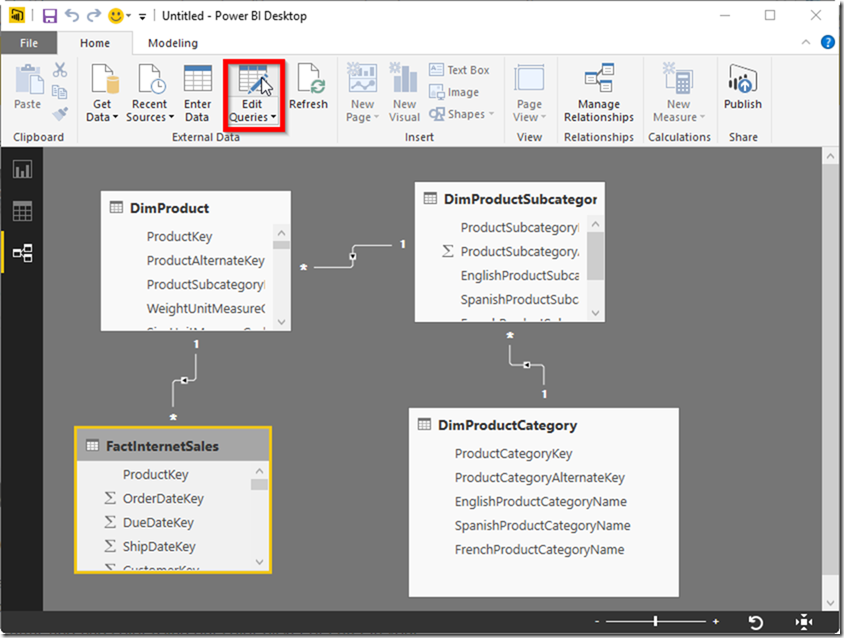Open the smiley feedback icon
This screenshot has width=844, height=638.
[x=115, y=16]
